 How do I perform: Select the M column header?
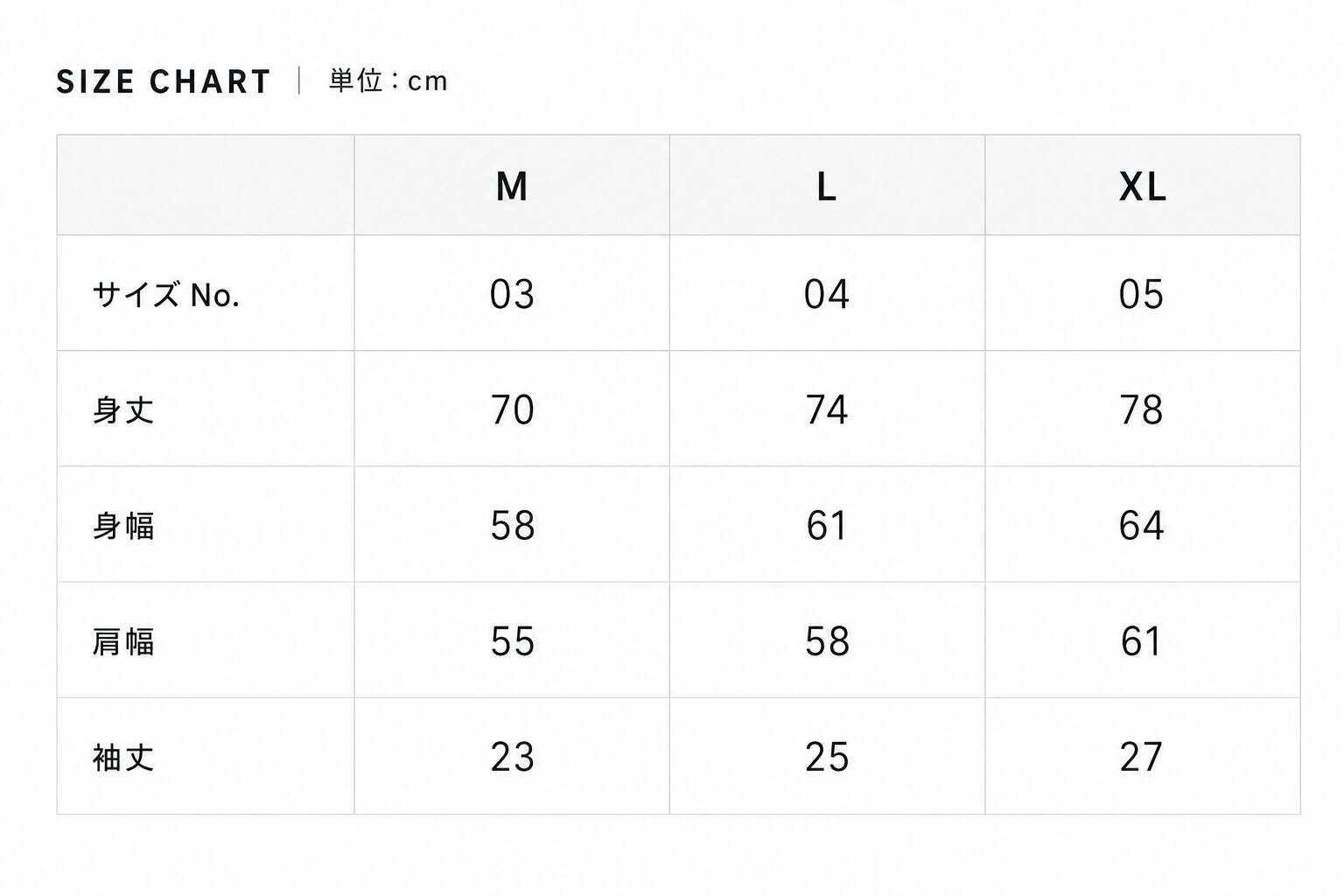point(512,186)
